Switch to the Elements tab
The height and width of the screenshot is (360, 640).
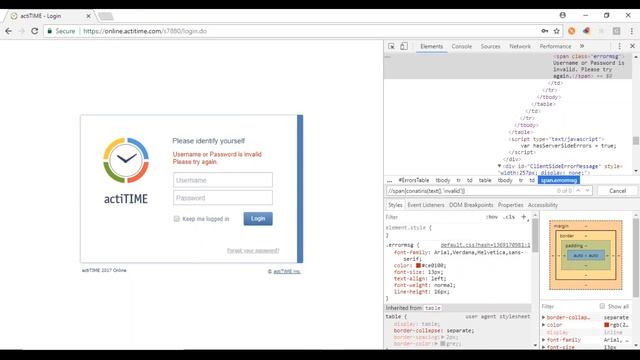[431, 46]
